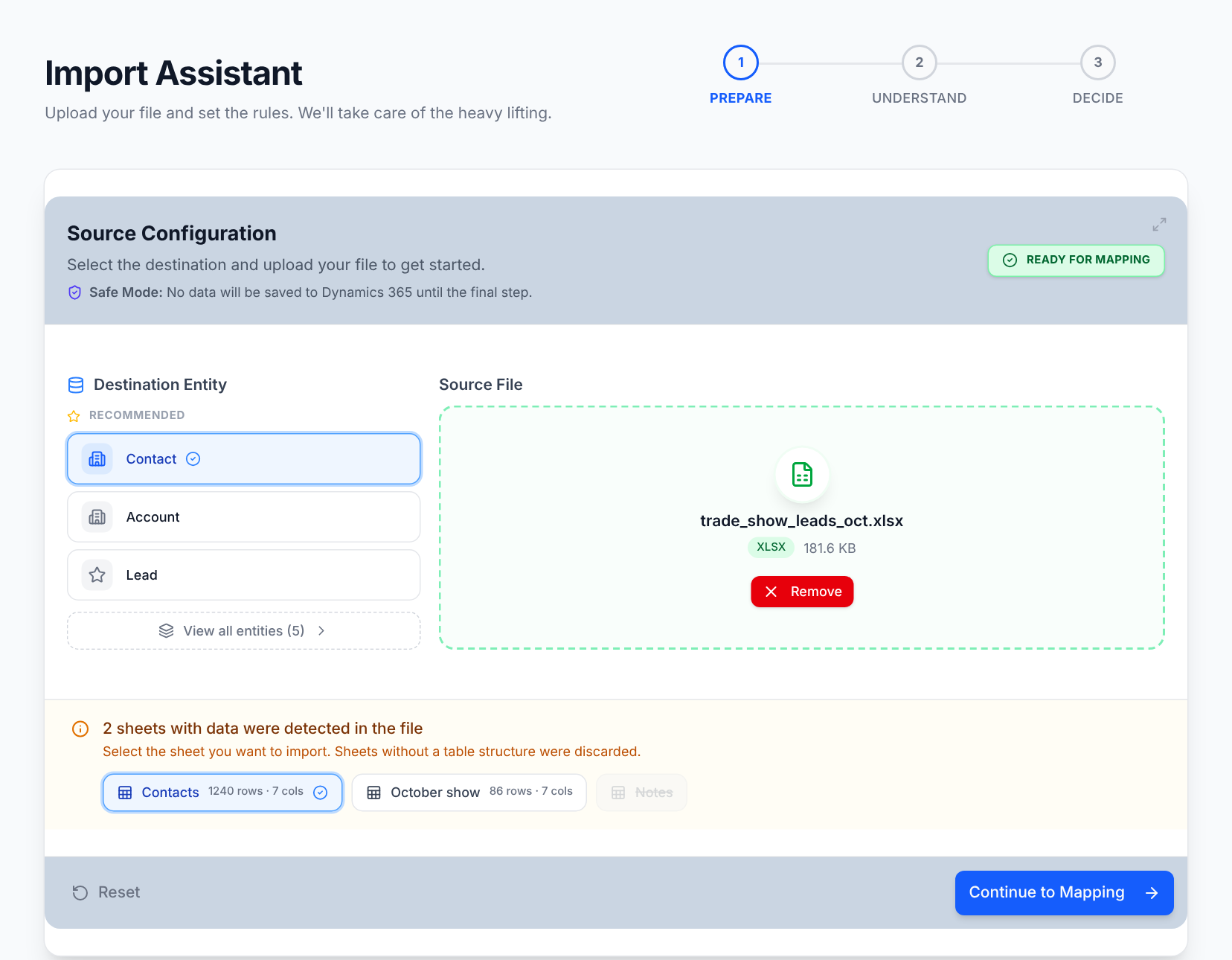This screenshot has width=1232, height=960.
Task: Select Contact as destination entity
Action: (x=244, y=459)
